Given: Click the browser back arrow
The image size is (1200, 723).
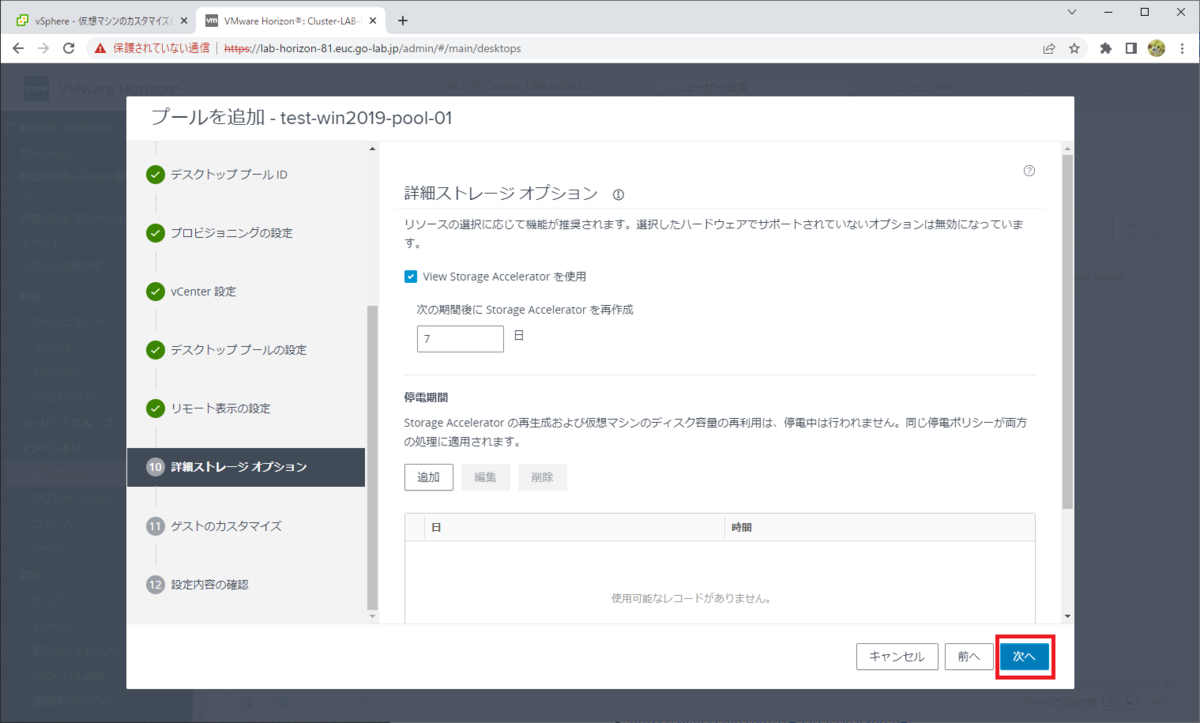Looking at the screenshot, I should [18, 48].
